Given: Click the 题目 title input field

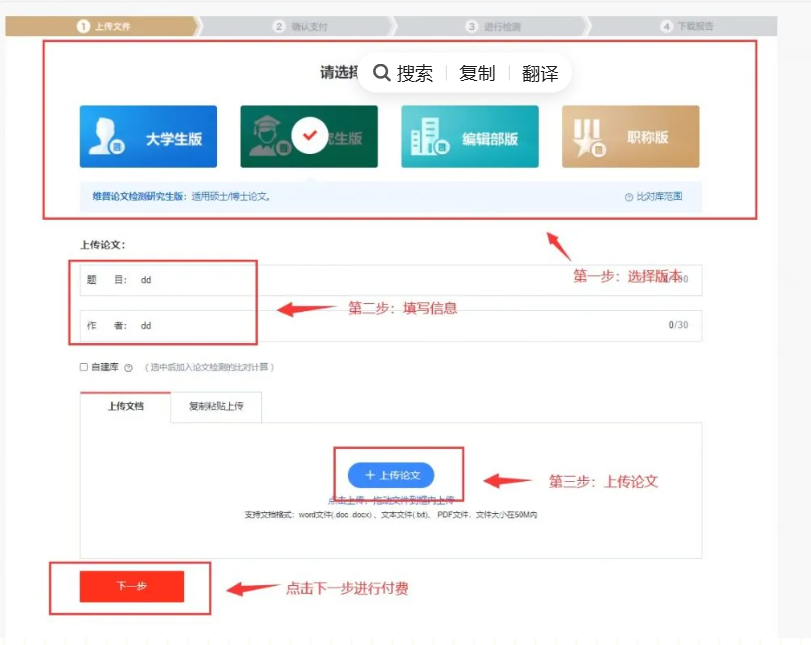Looking at the screenshot, I should 400,280.
